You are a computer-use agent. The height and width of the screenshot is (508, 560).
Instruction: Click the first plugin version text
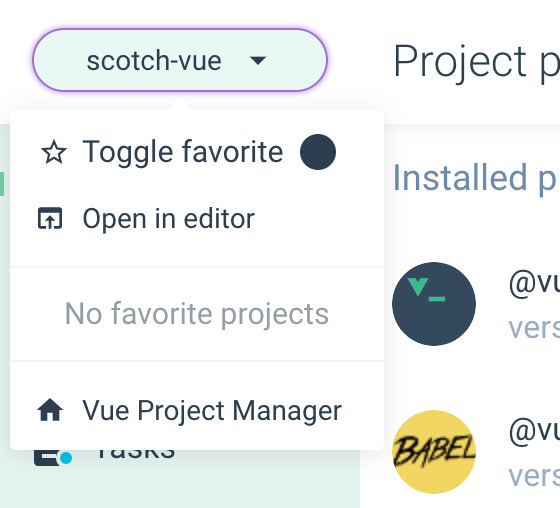[534, 328]
